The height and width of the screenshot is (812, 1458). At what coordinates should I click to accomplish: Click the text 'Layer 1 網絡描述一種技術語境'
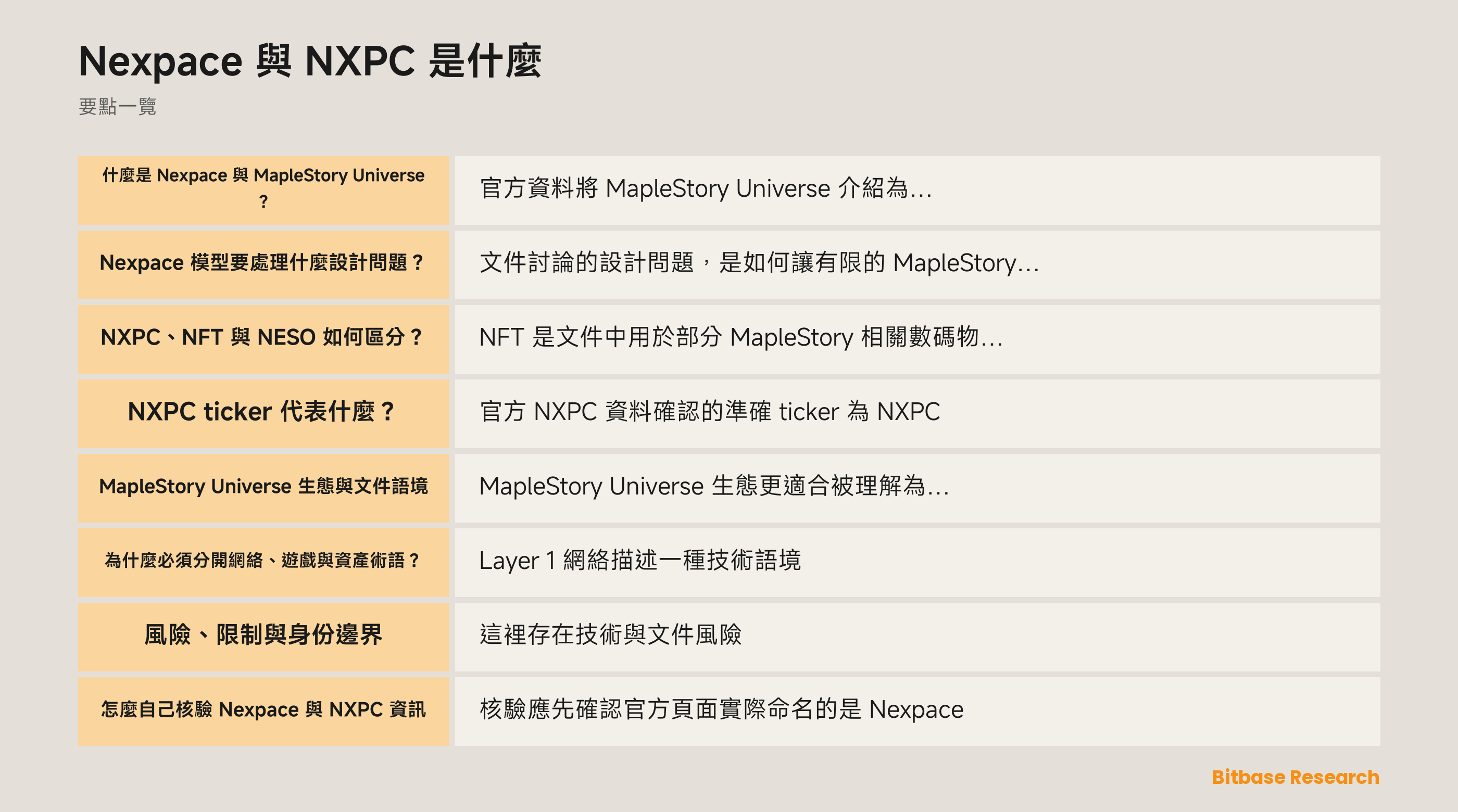(x=640, y=560)
